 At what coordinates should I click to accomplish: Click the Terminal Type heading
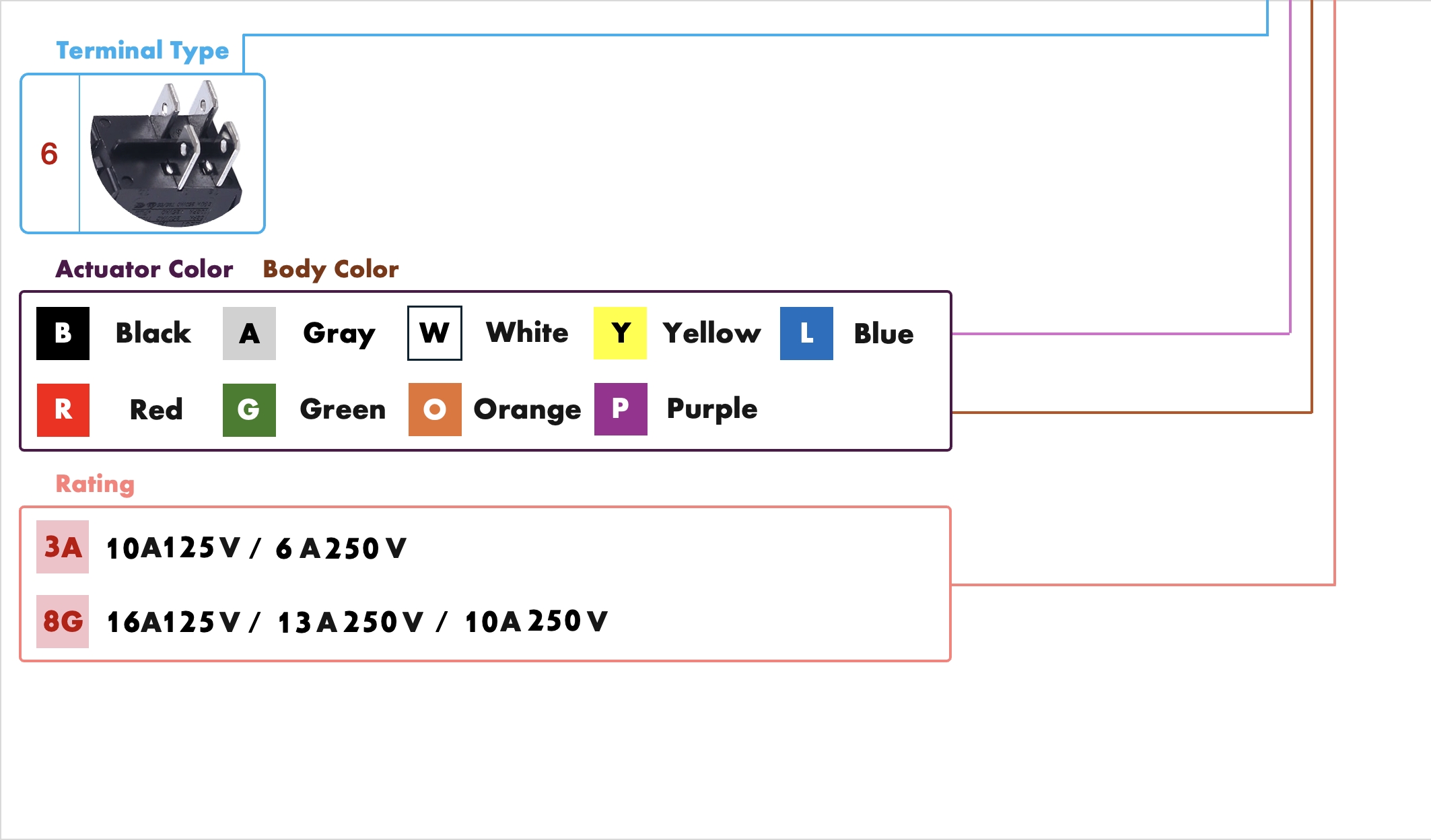pos(142,50)
